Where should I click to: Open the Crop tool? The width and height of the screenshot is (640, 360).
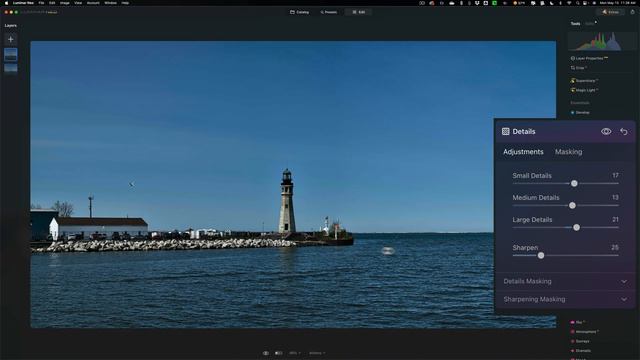coord(579,68)
